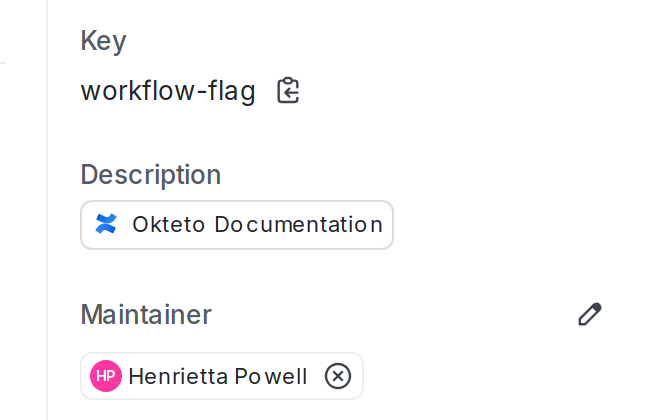Click the Maintainer section heading
This screenshot has height=420, width=646.
(146, 314)
